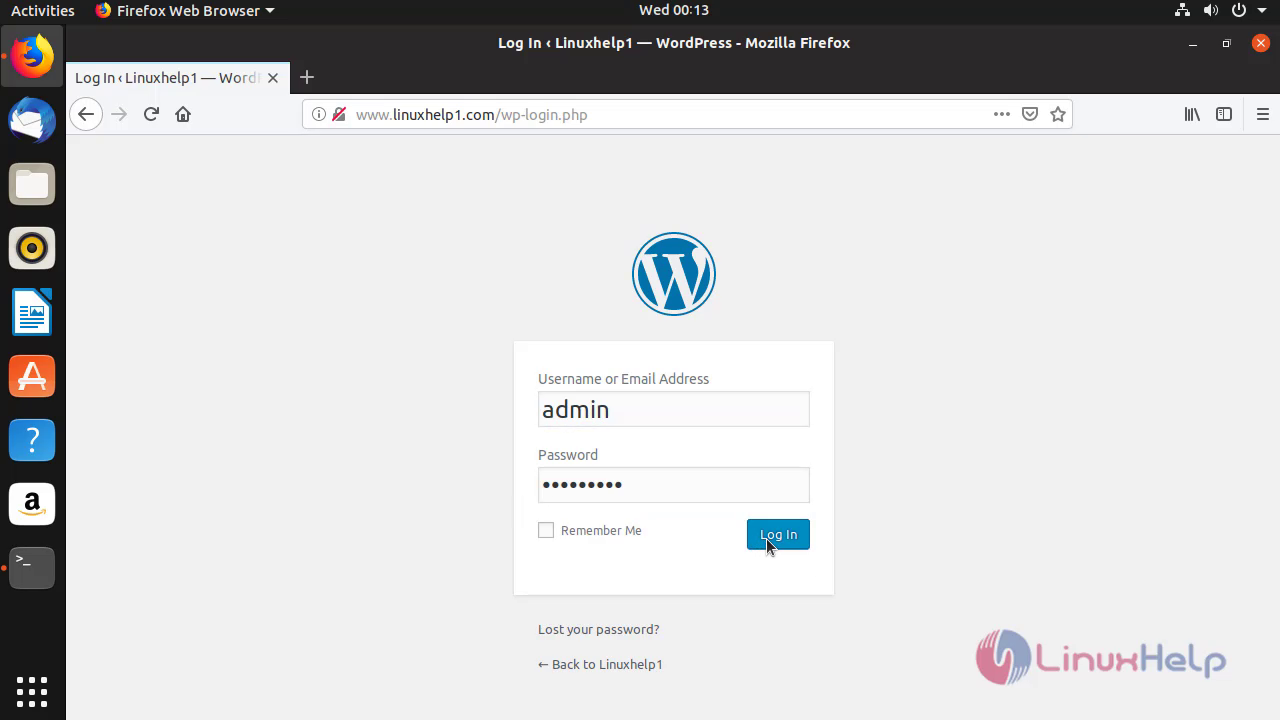Show Applications grid at dock bottom
This screenshot has height=720, width=1280.
[x=32, y=691]
